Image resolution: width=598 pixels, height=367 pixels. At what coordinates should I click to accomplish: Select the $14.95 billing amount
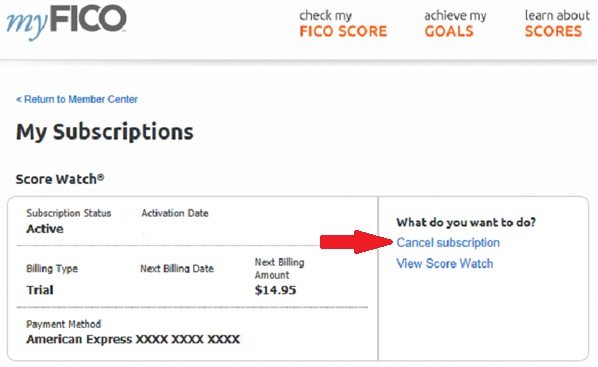(x=275, y=290)
